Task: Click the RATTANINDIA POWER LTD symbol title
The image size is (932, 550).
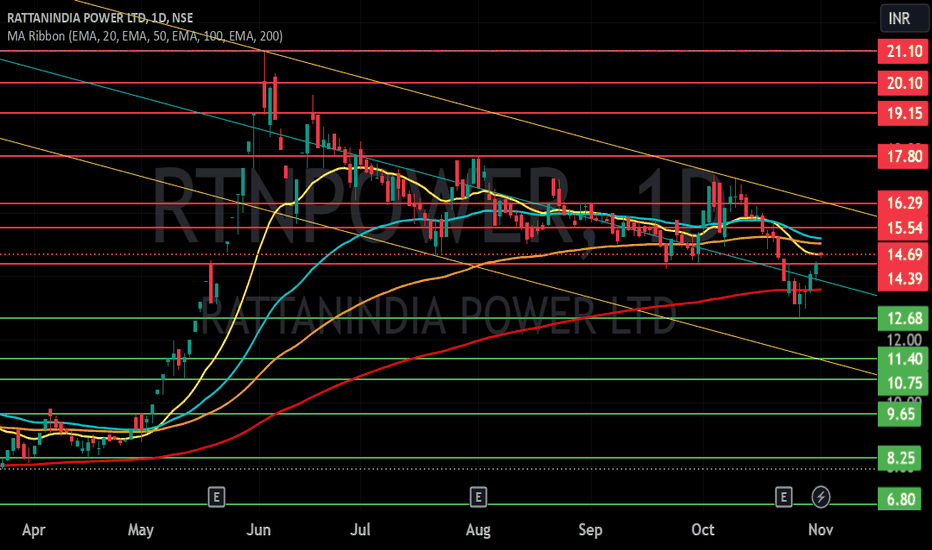Action: pyautogui.click(x=100, y=18)
